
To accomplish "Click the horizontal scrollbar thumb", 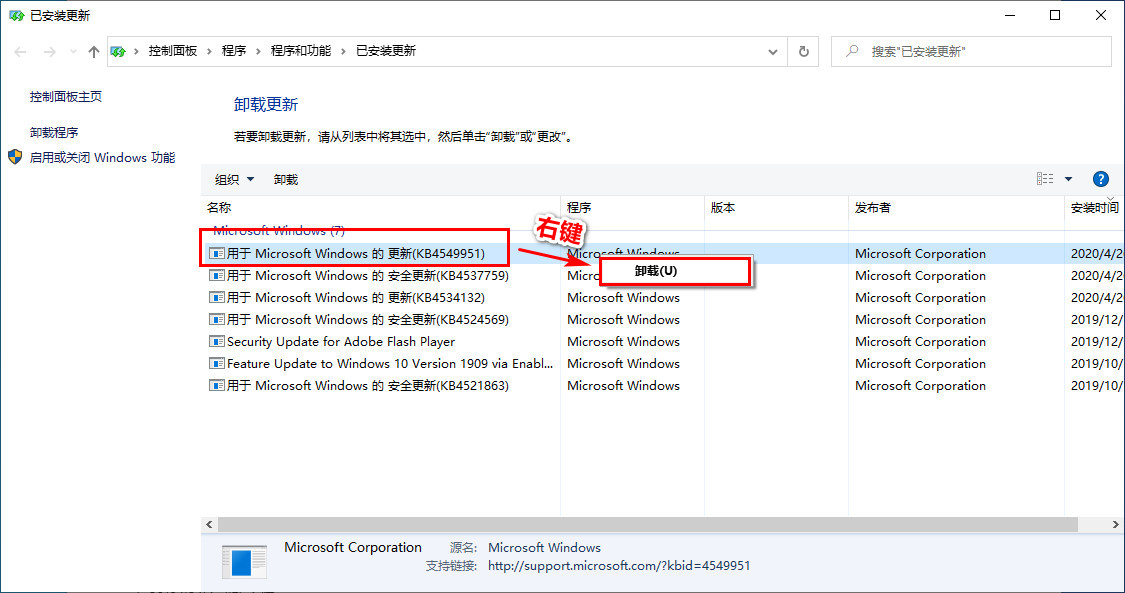I will (647, 525).
